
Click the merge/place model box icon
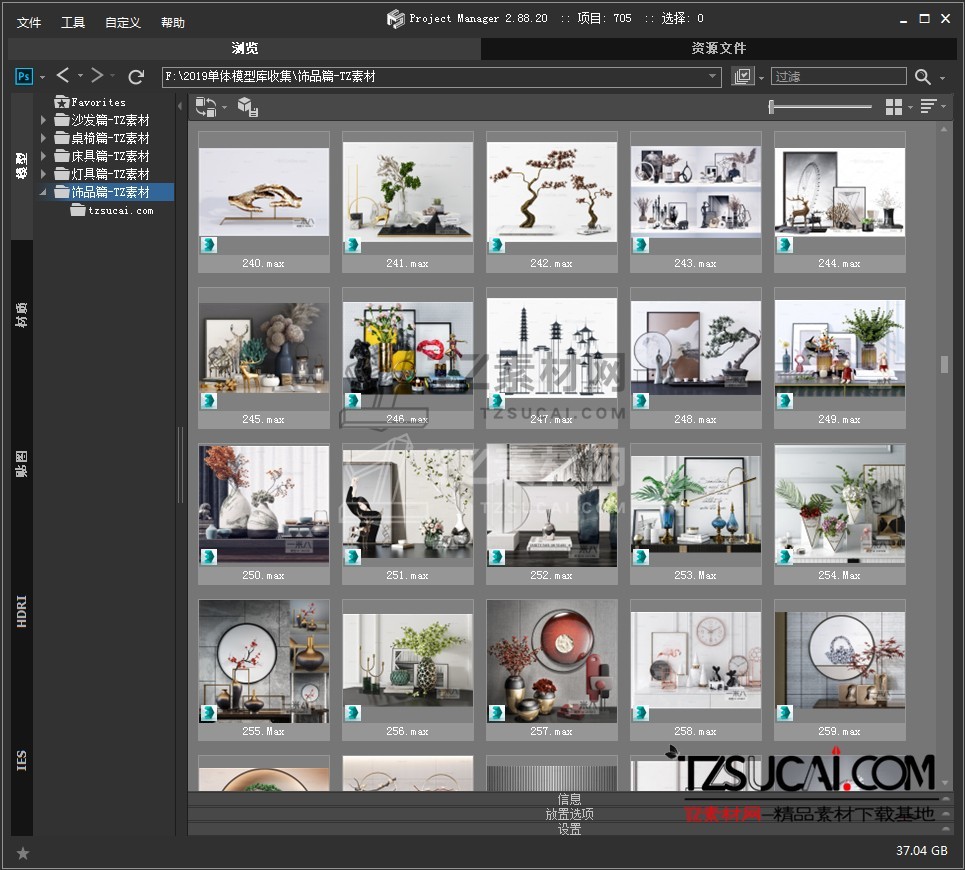(247, 107)
